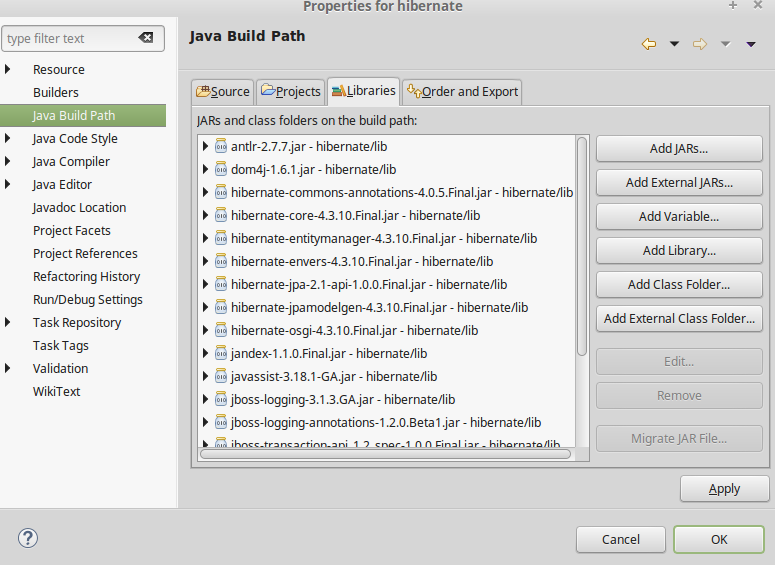Click the vertical scrollbar of the JAR list
The height and width of the screenshot is (565, 775).
(582, 245)
